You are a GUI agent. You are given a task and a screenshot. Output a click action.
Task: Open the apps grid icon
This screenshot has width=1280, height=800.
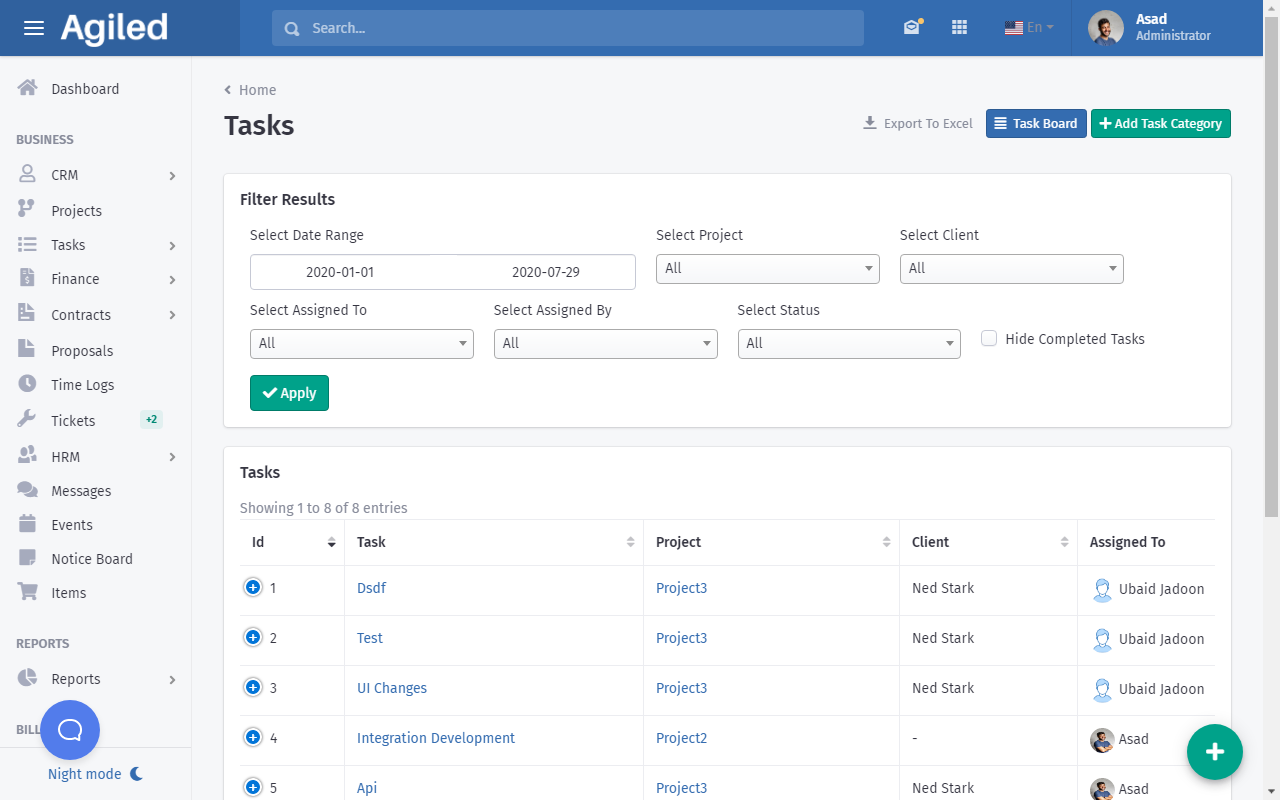(x=959, y=28)
